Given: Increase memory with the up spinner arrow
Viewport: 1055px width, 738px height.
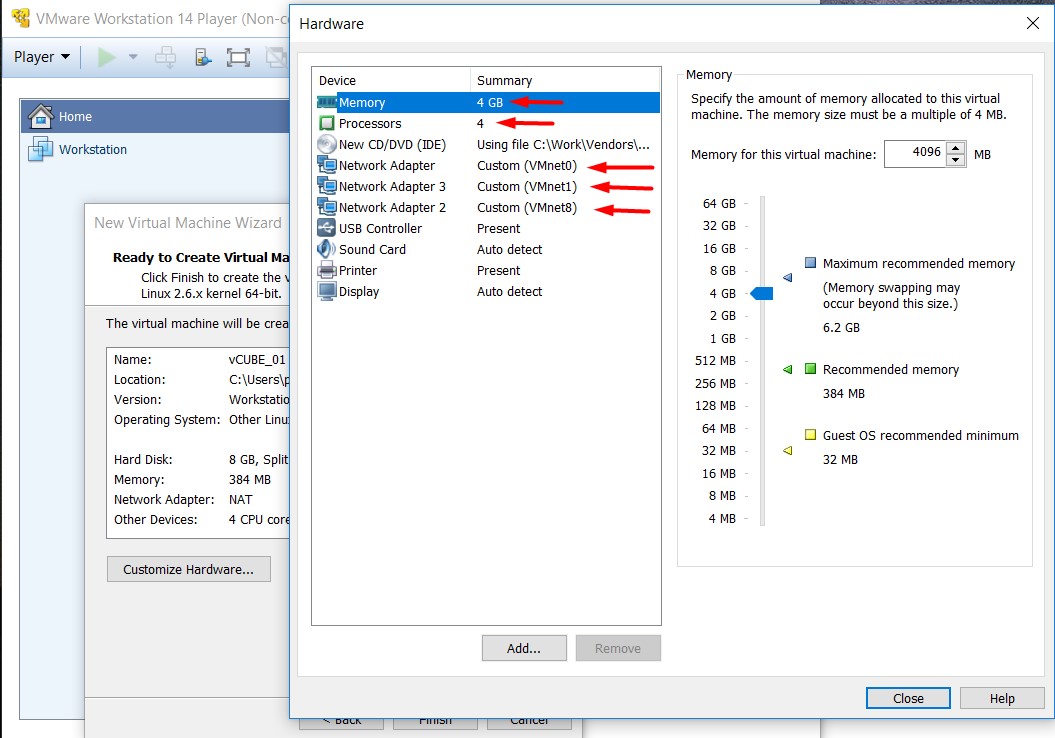Looking at the screenshot, I should point(955,149).
